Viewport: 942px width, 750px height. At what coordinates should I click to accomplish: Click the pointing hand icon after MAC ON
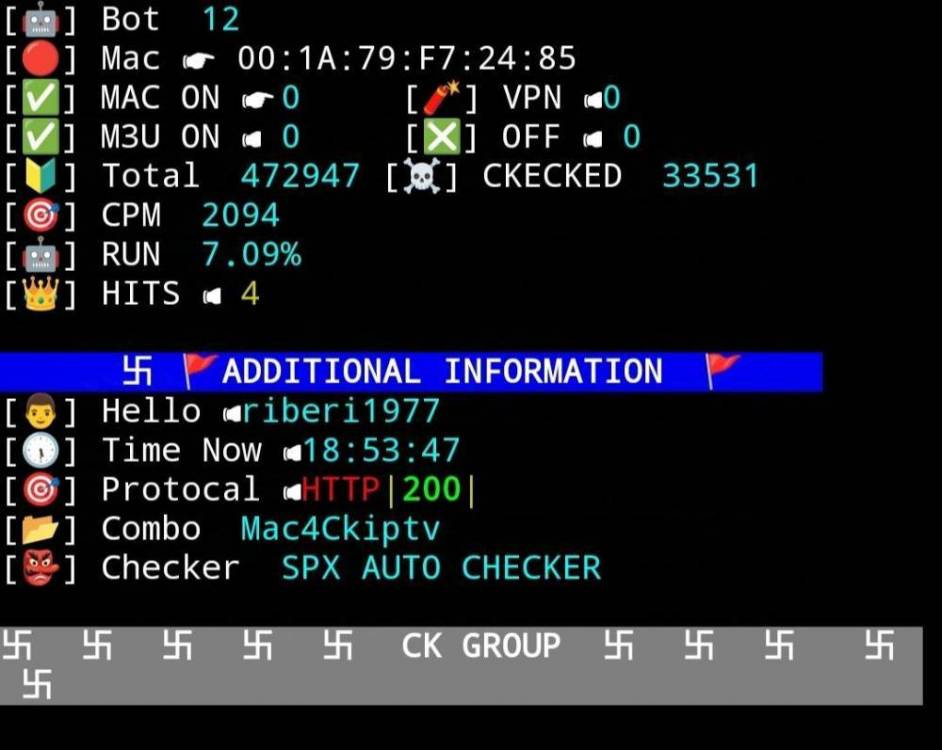tap(258, 99)
